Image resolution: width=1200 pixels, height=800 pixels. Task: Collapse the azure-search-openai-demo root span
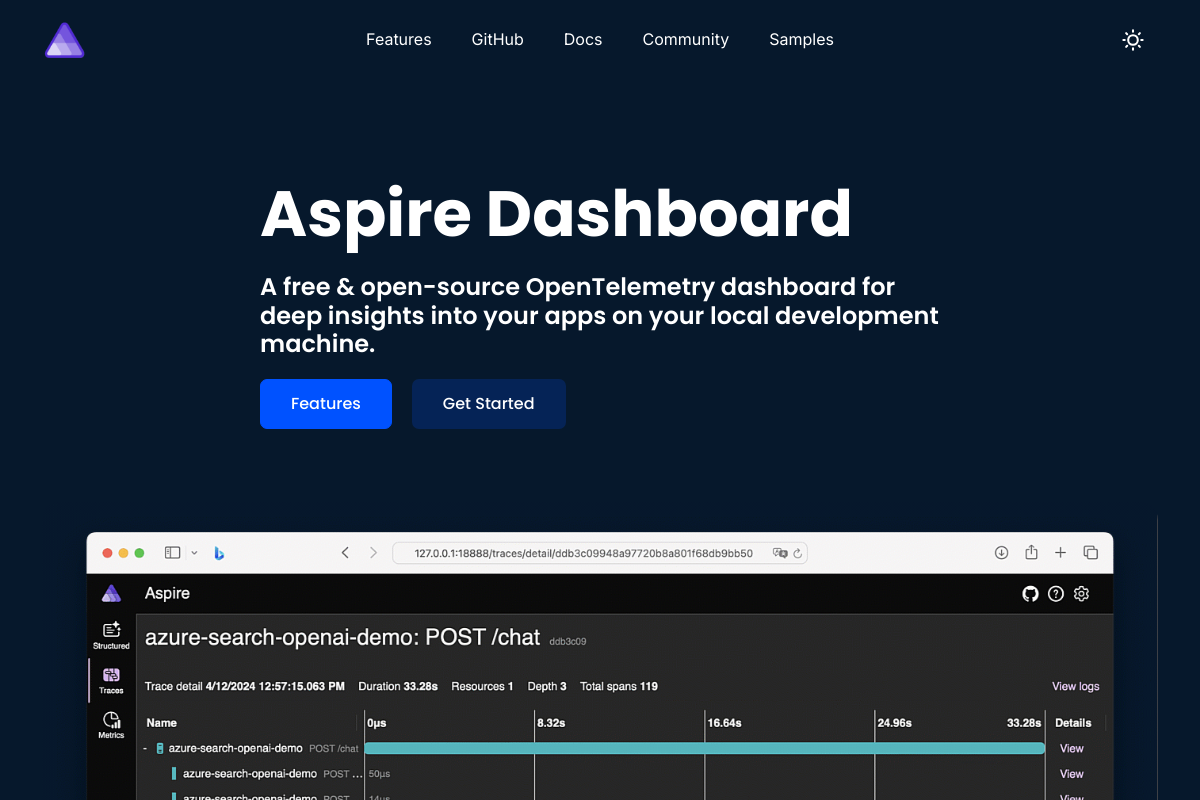pos(145,748)
